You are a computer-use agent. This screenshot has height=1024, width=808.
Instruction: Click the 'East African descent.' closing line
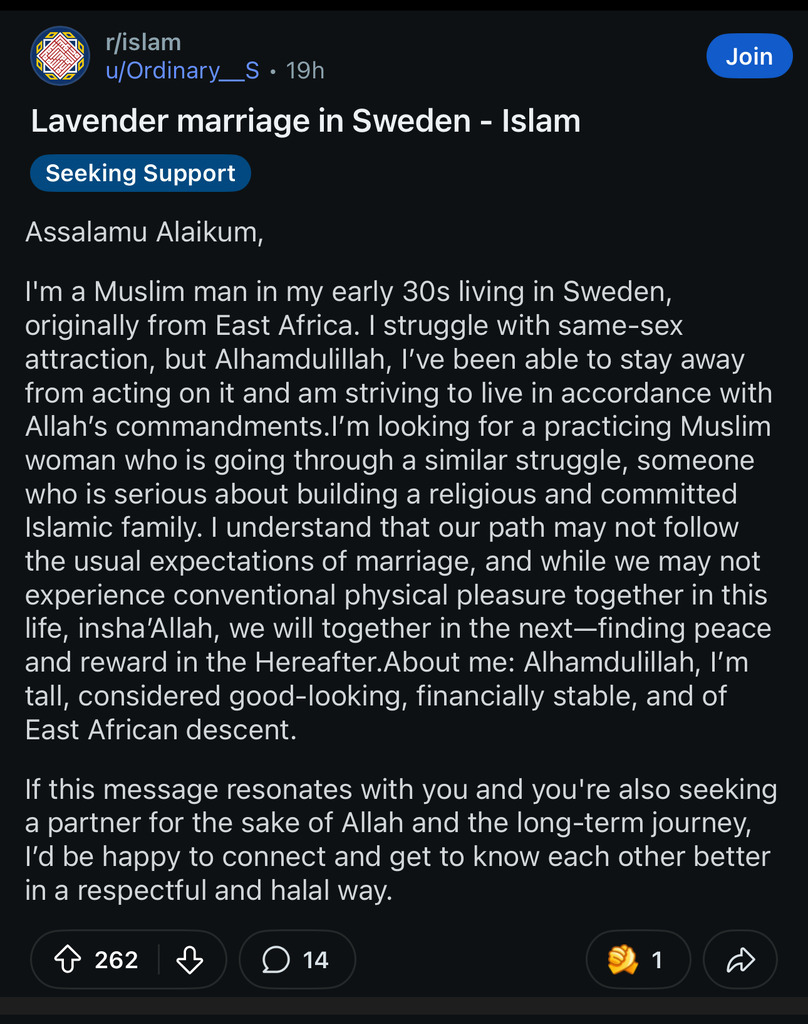(161, 729)
